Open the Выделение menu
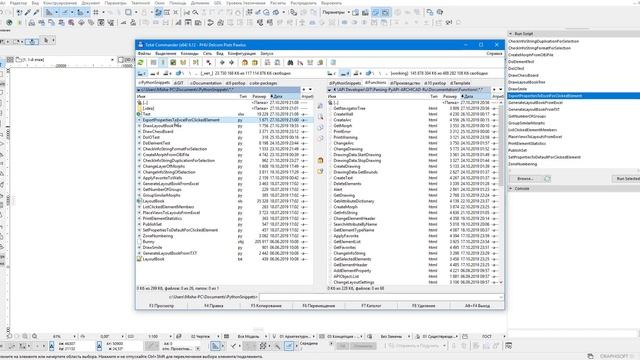 tap(166, 53)
